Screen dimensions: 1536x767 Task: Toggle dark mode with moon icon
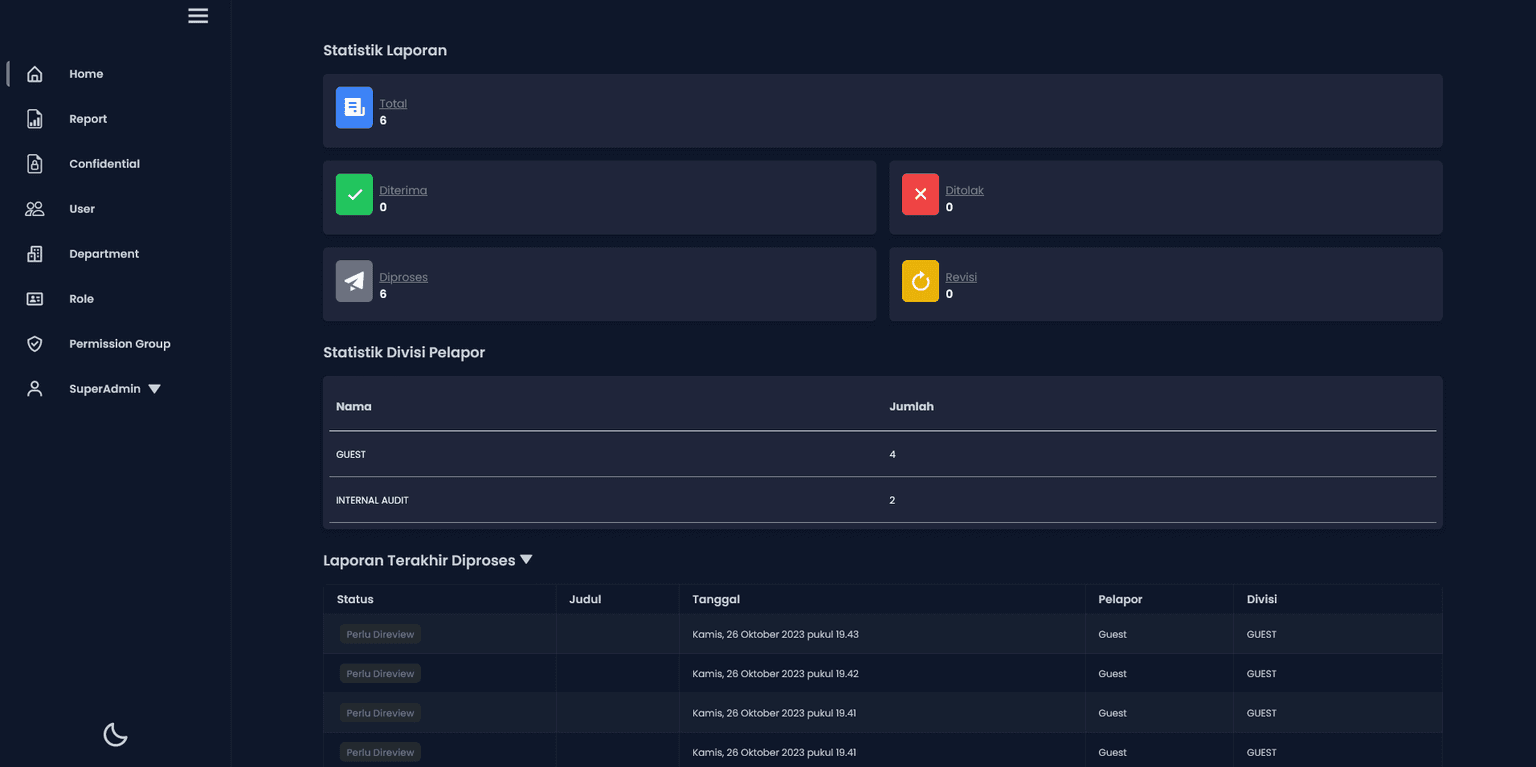pos(116,735)
